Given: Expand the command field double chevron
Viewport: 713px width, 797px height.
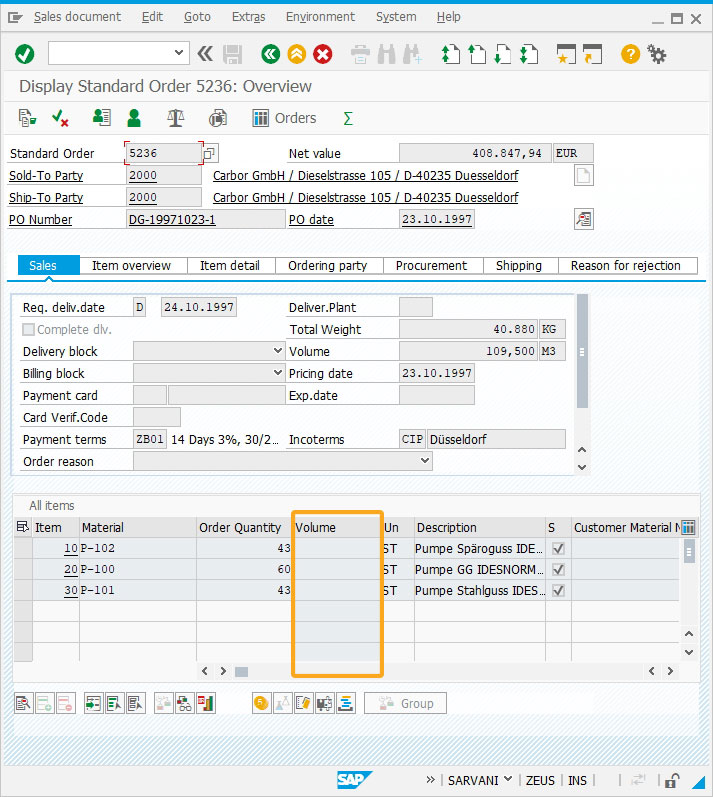Looking at the screenshot, I should click(205, 53).
